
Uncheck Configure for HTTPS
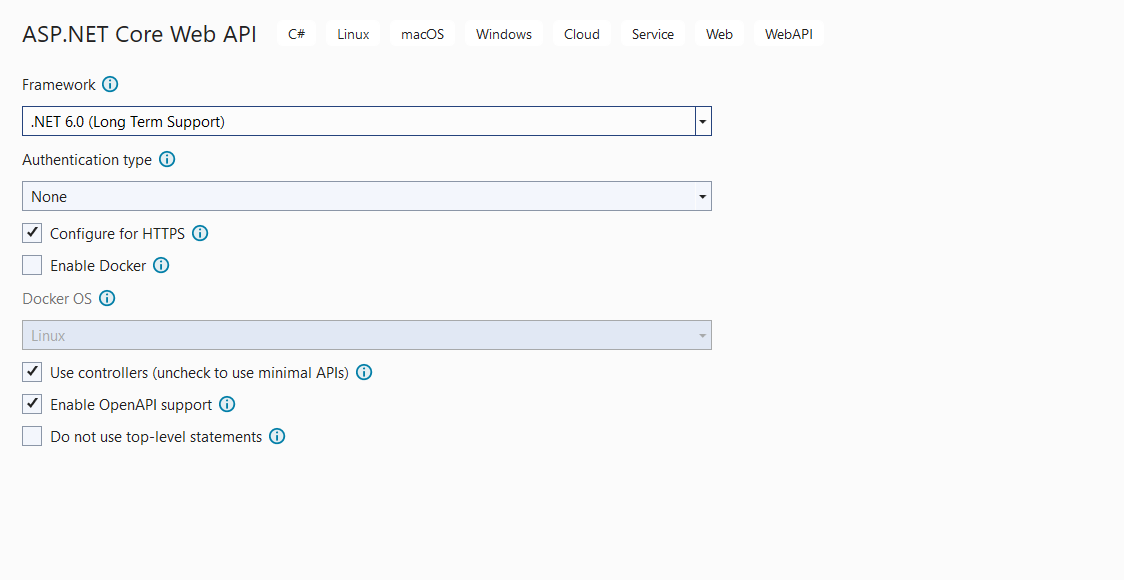point(31,232)
